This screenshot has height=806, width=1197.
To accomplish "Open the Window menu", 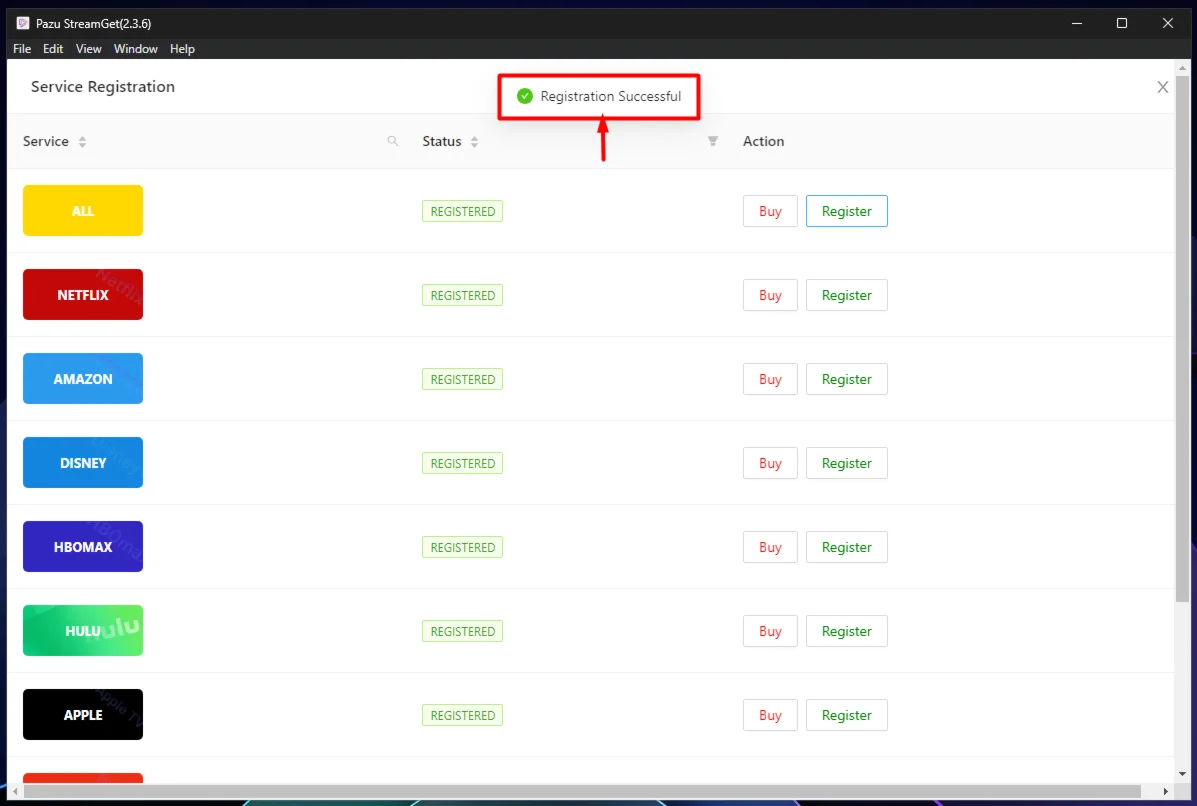I will click(x=136, y=49).
